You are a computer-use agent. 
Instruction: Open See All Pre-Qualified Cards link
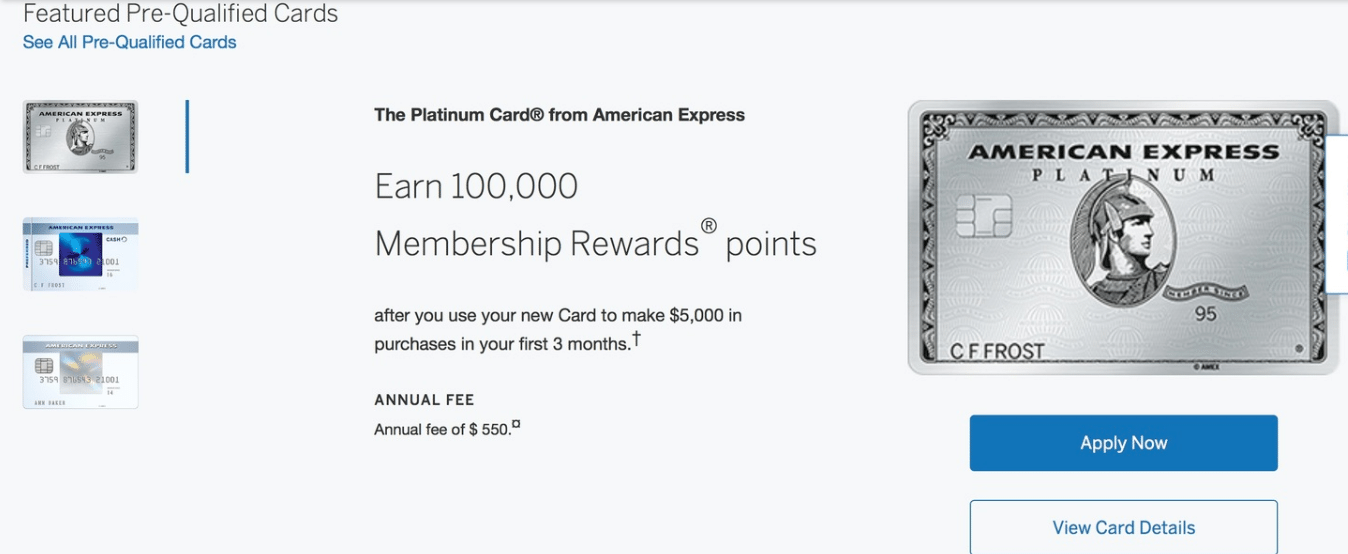point(130,42)
